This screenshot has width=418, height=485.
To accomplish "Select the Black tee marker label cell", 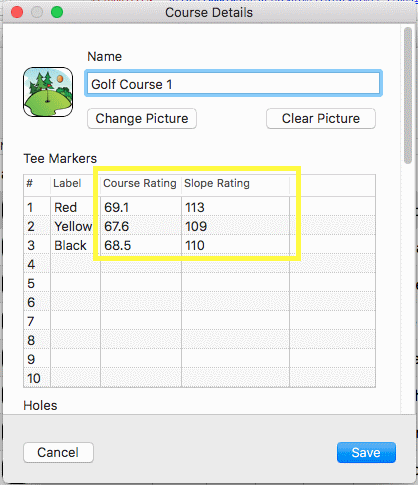I will pos(75,245).
